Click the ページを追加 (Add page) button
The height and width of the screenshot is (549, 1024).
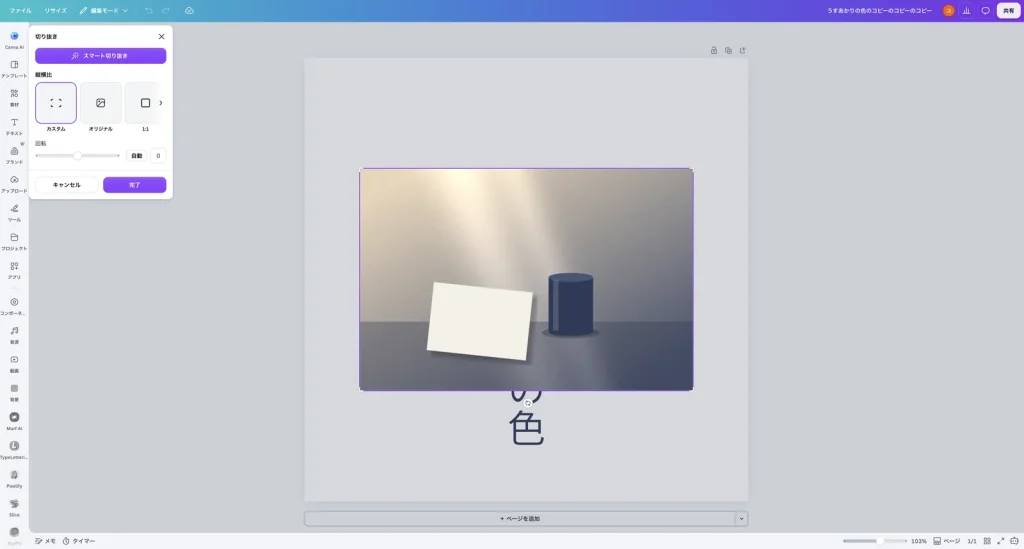point(520,518)
